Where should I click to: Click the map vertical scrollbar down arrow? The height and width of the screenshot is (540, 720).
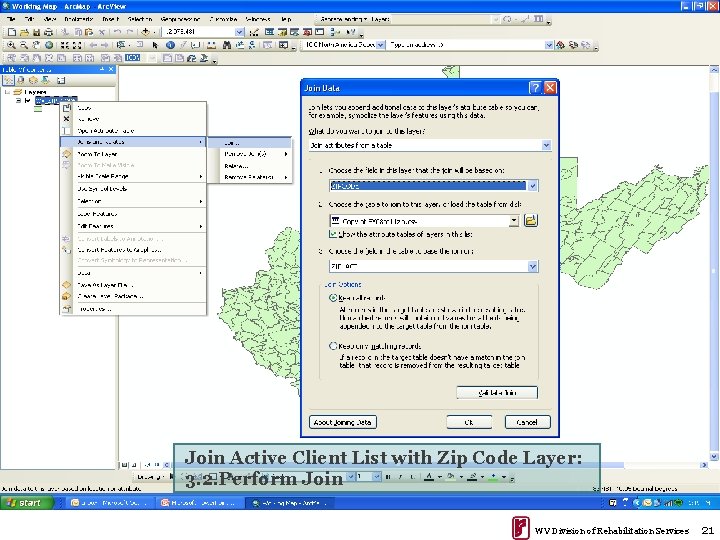[714, 456]
